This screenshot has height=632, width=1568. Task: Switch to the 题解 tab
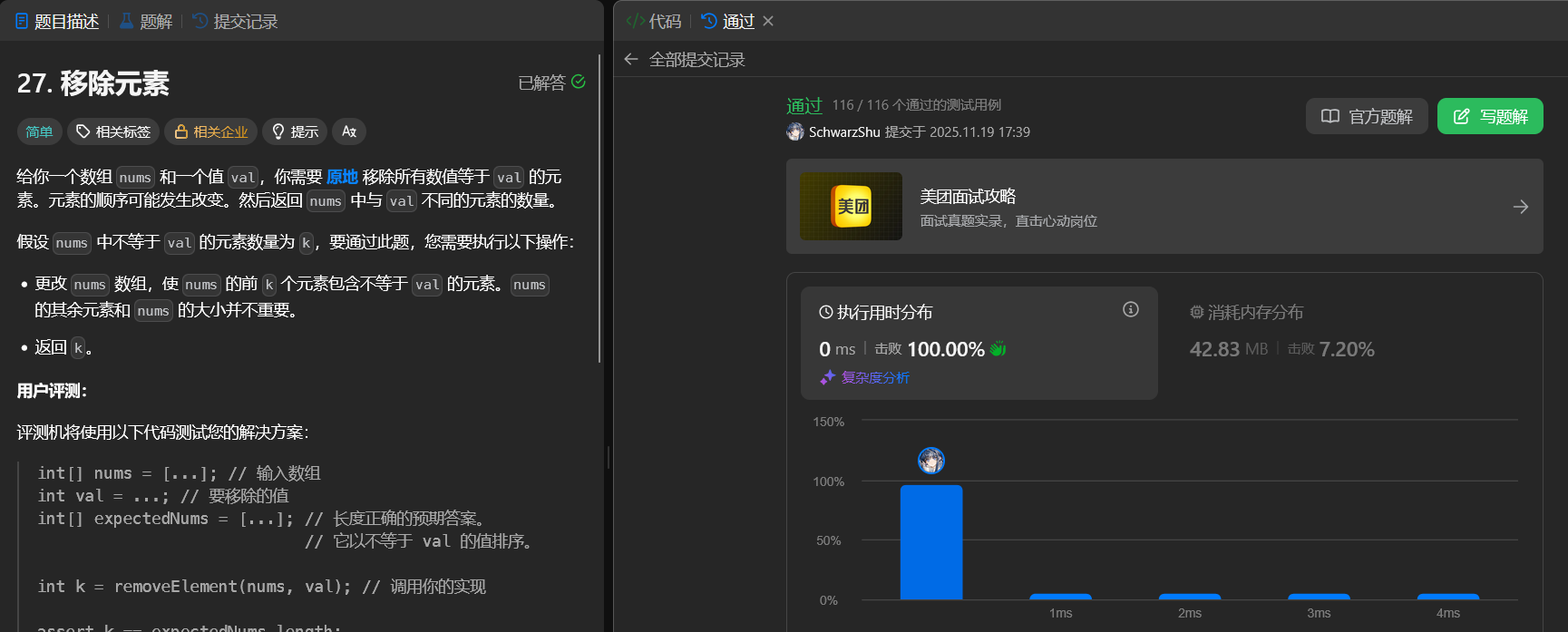point(146,21)
